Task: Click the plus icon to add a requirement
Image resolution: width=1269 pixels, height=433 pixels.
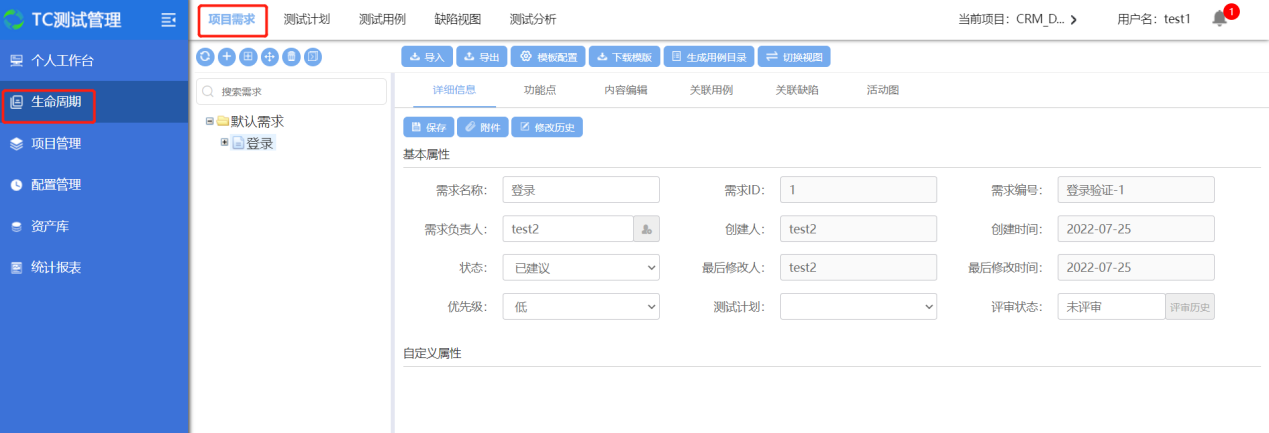Action: [227, 57]
